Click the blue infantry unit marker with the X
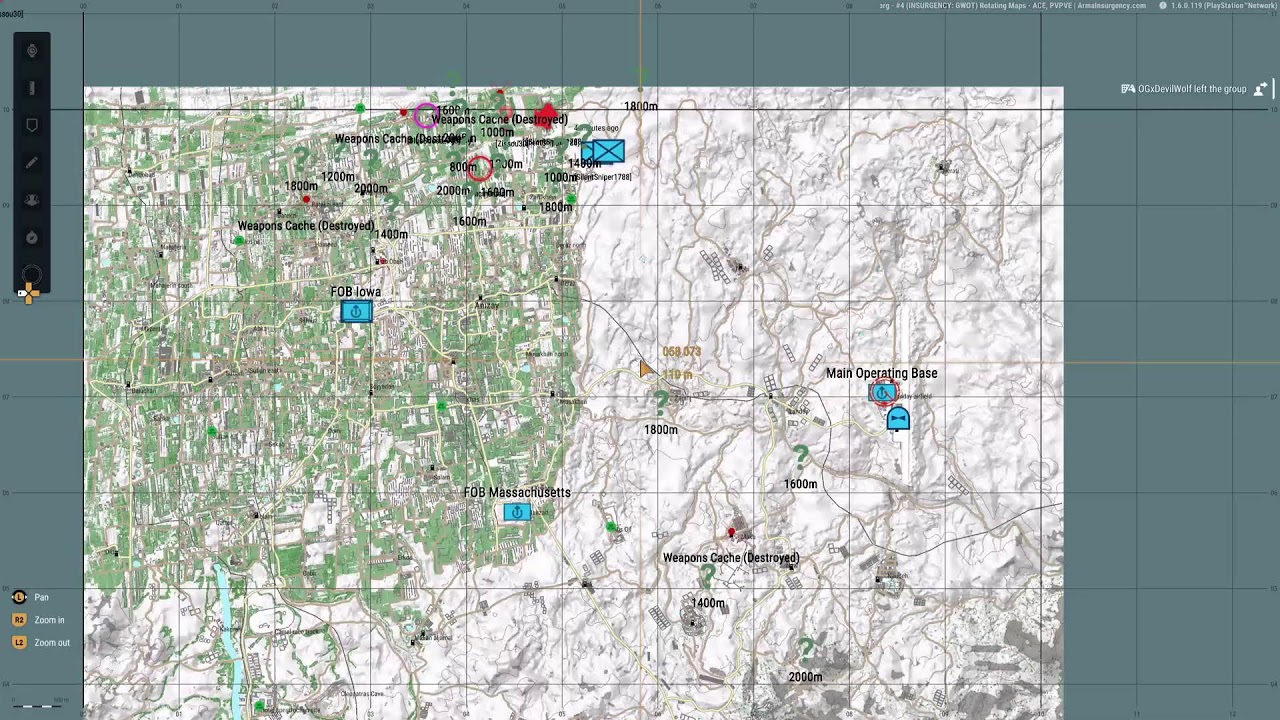1280x720 pixels. tap(608, 151)
